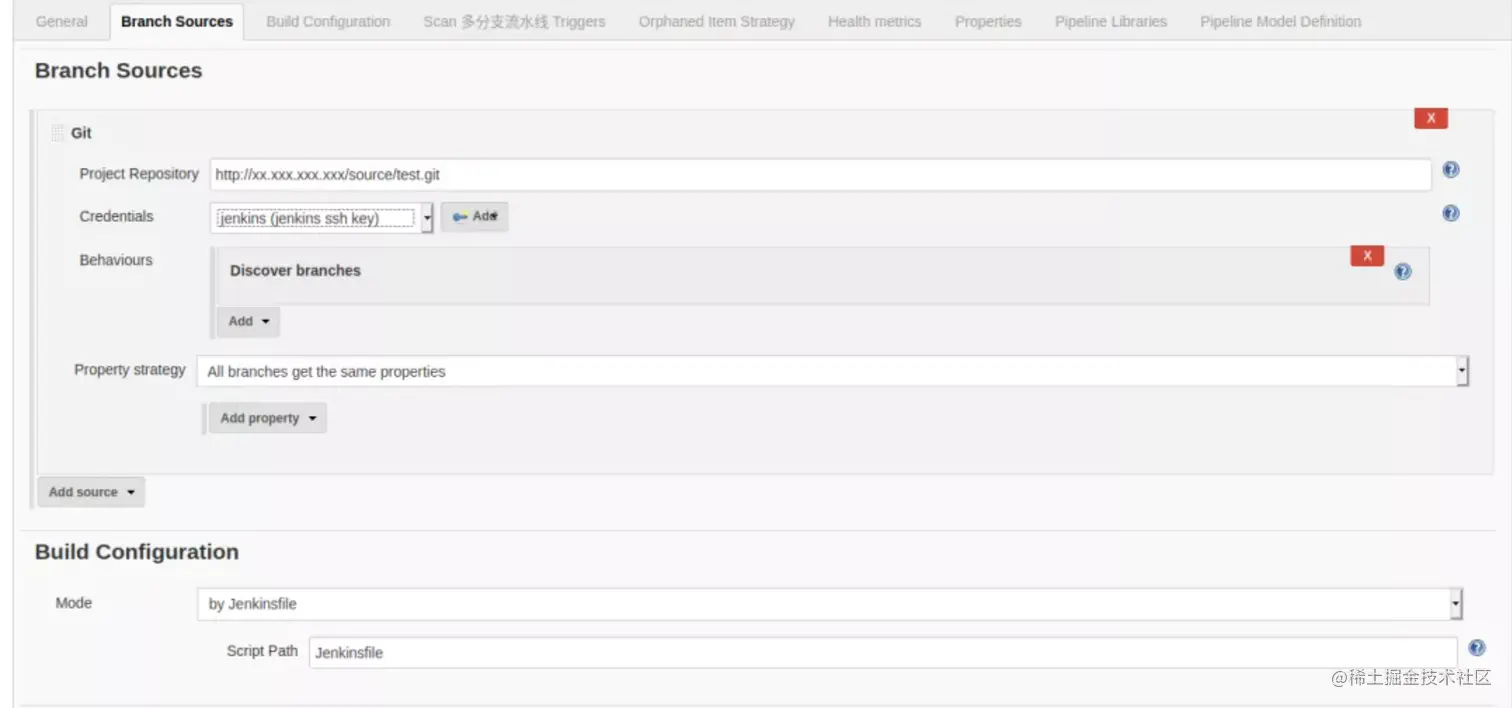Open help for Script Path field
The height and width of the screenshot is (708, 1512).
(x=1477, y=648)
